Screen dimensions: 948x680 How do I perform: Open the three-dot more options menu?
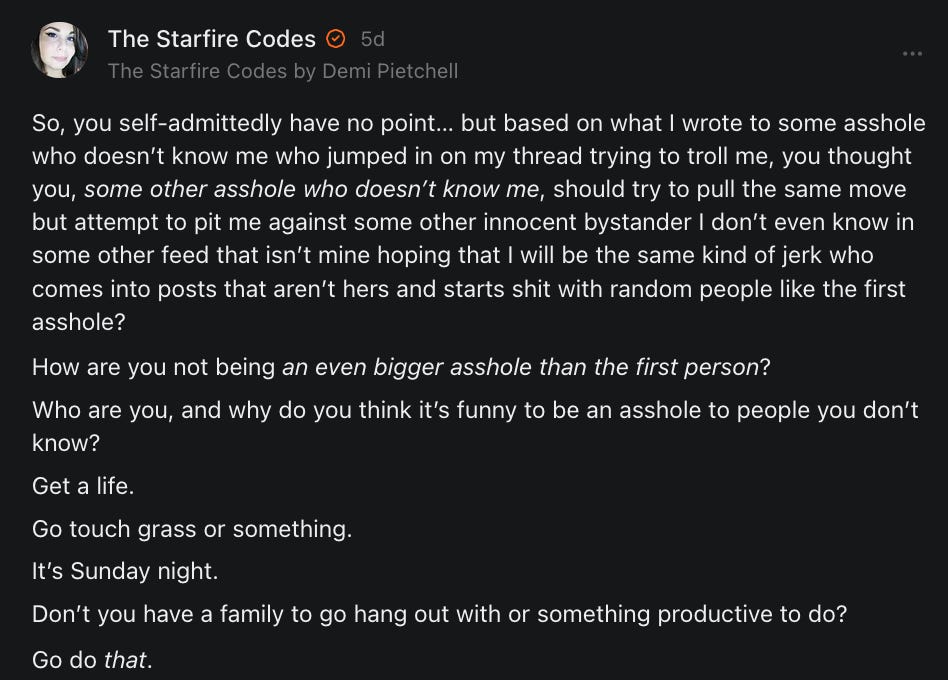click(911, 53)
